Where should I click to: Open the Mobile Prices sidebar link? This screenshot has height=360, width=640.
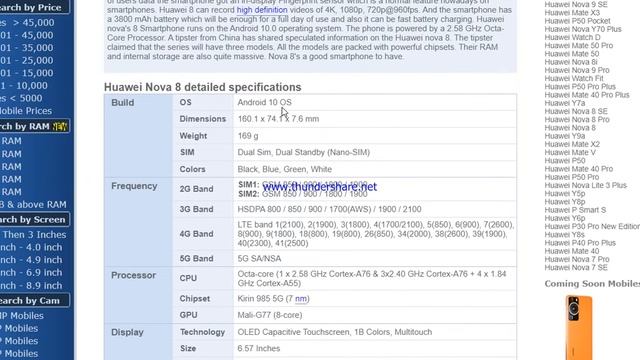[26, 111]
